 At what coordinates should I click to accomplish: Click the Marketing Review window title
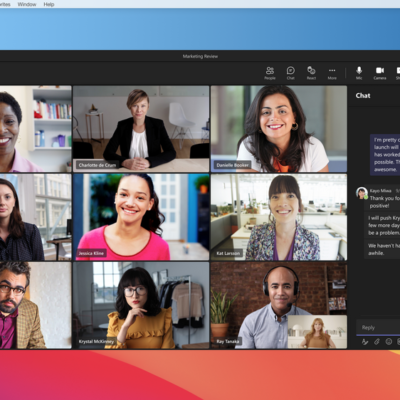pos(200,56)
